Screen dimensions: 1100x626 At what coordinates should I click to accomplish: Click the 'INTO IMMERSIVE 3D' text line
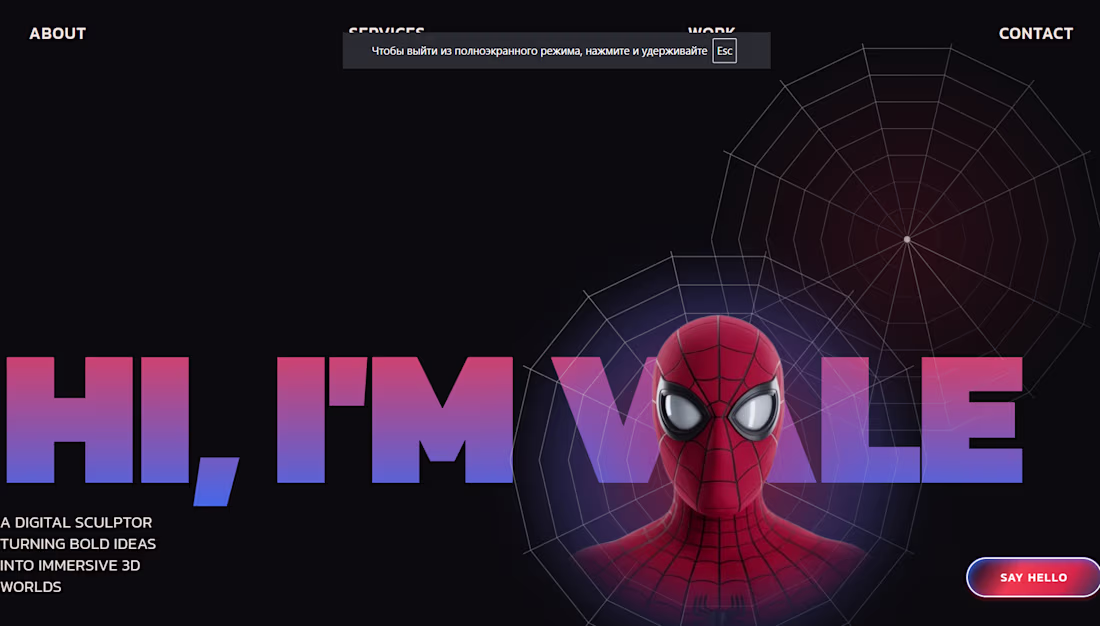click(70, 566)
